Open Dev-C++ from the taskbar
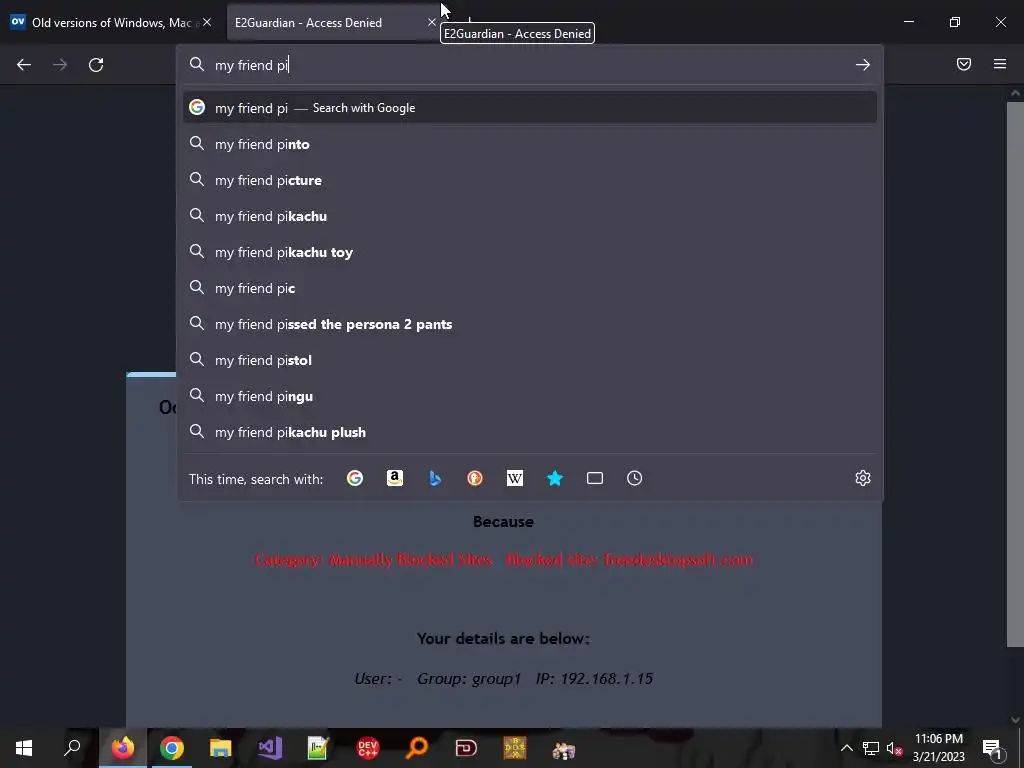The height and width of the screenshot is (768, 1024). click(x=368, y=748)
